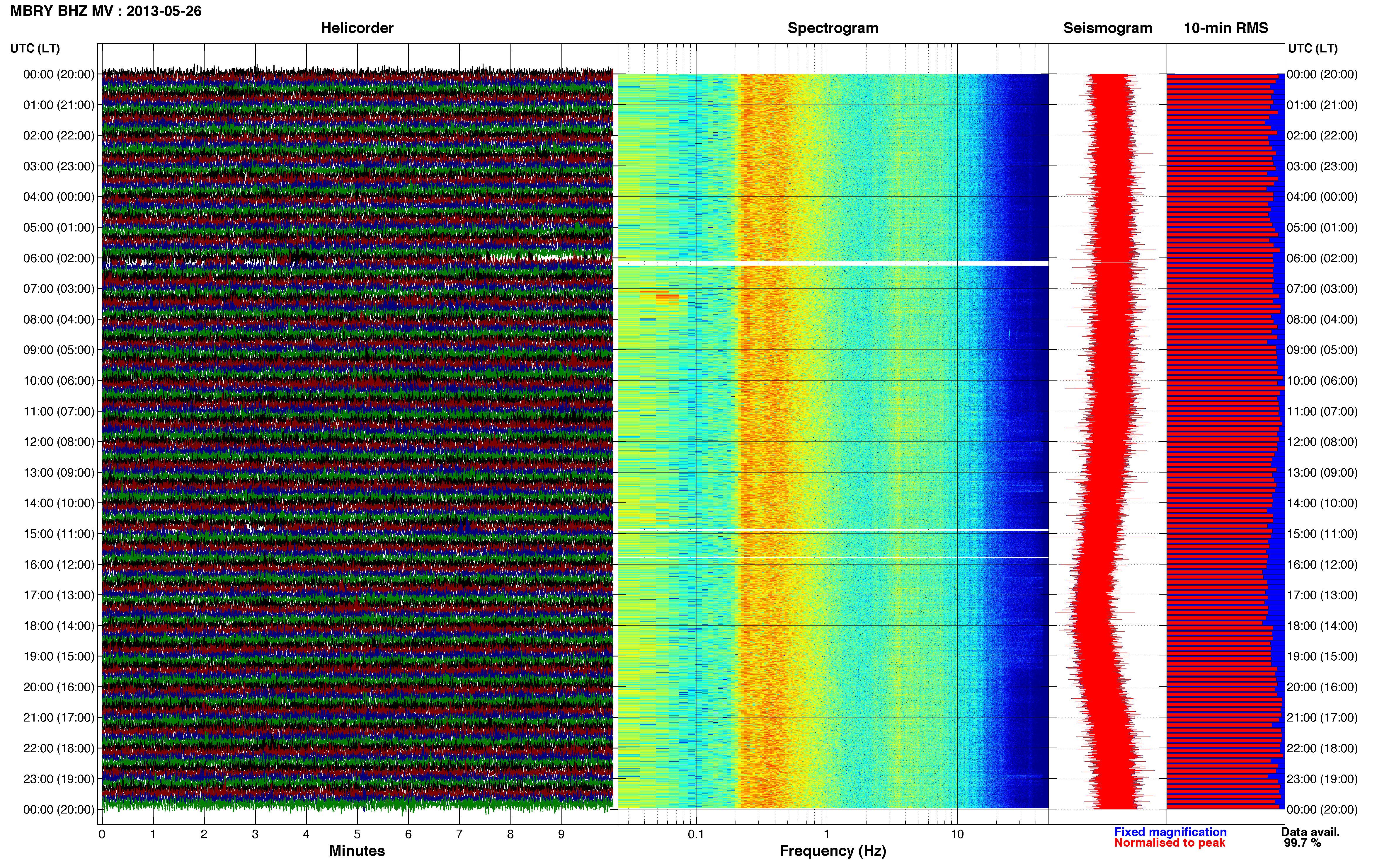This screenshot has width=1389, height=868.
Task: Click the Frequency (Hz) axis label
Action: (x=833, y=851)
